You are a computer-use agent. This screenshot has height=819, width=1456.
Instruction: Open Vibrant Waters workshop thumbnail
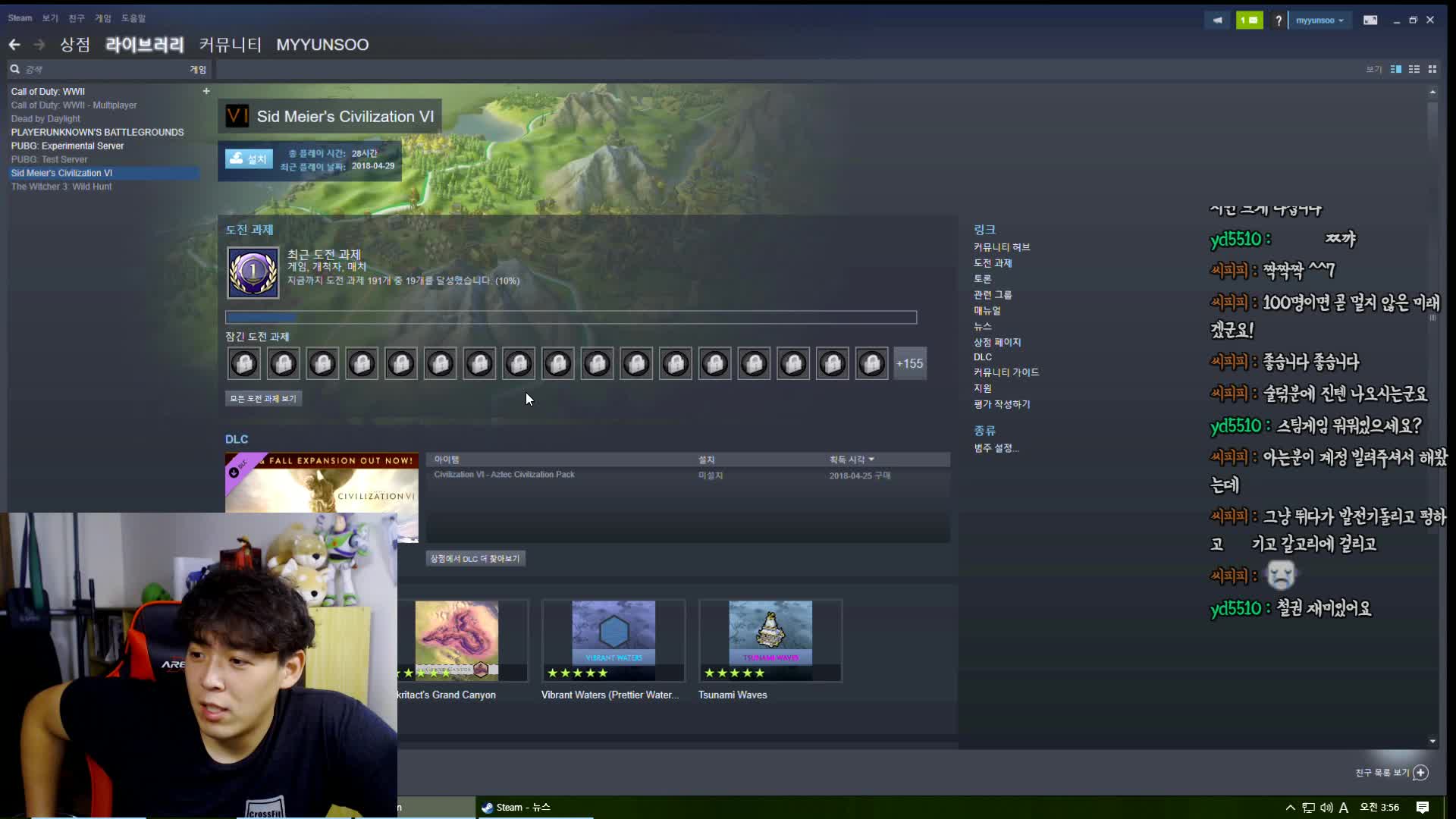coord(613,641)
